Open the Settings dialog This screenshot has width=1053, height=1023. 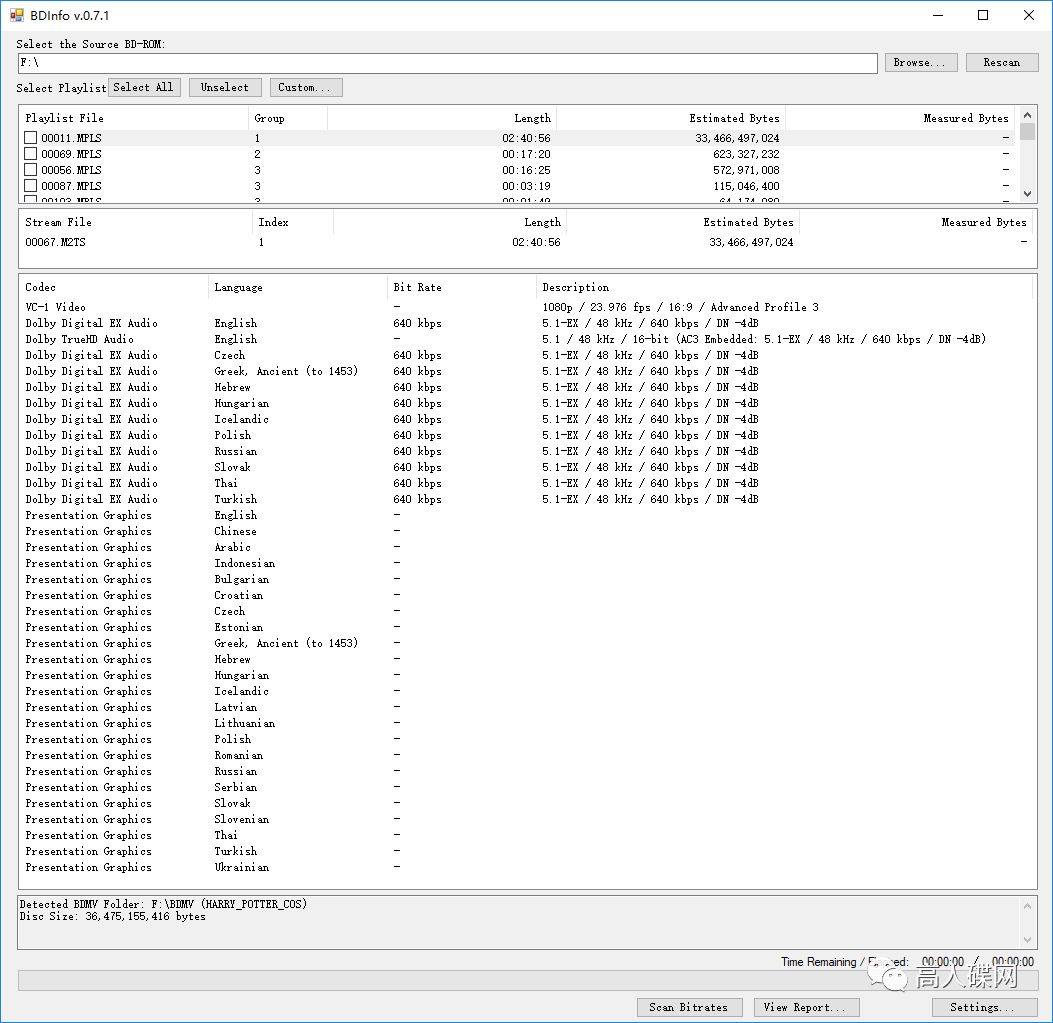click(981, 1007)
